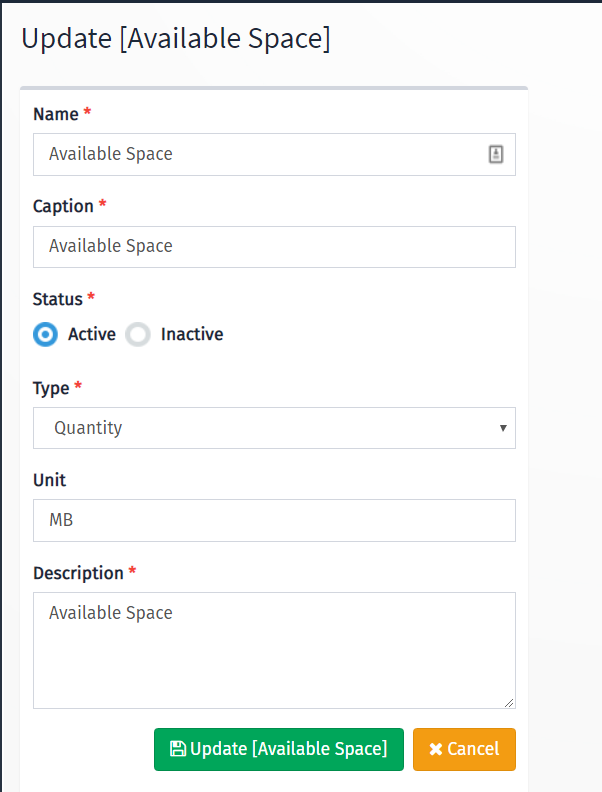The width and height of the screenshot is (602, 792).
Task: Click the Name field label
Action: (56, 114)
